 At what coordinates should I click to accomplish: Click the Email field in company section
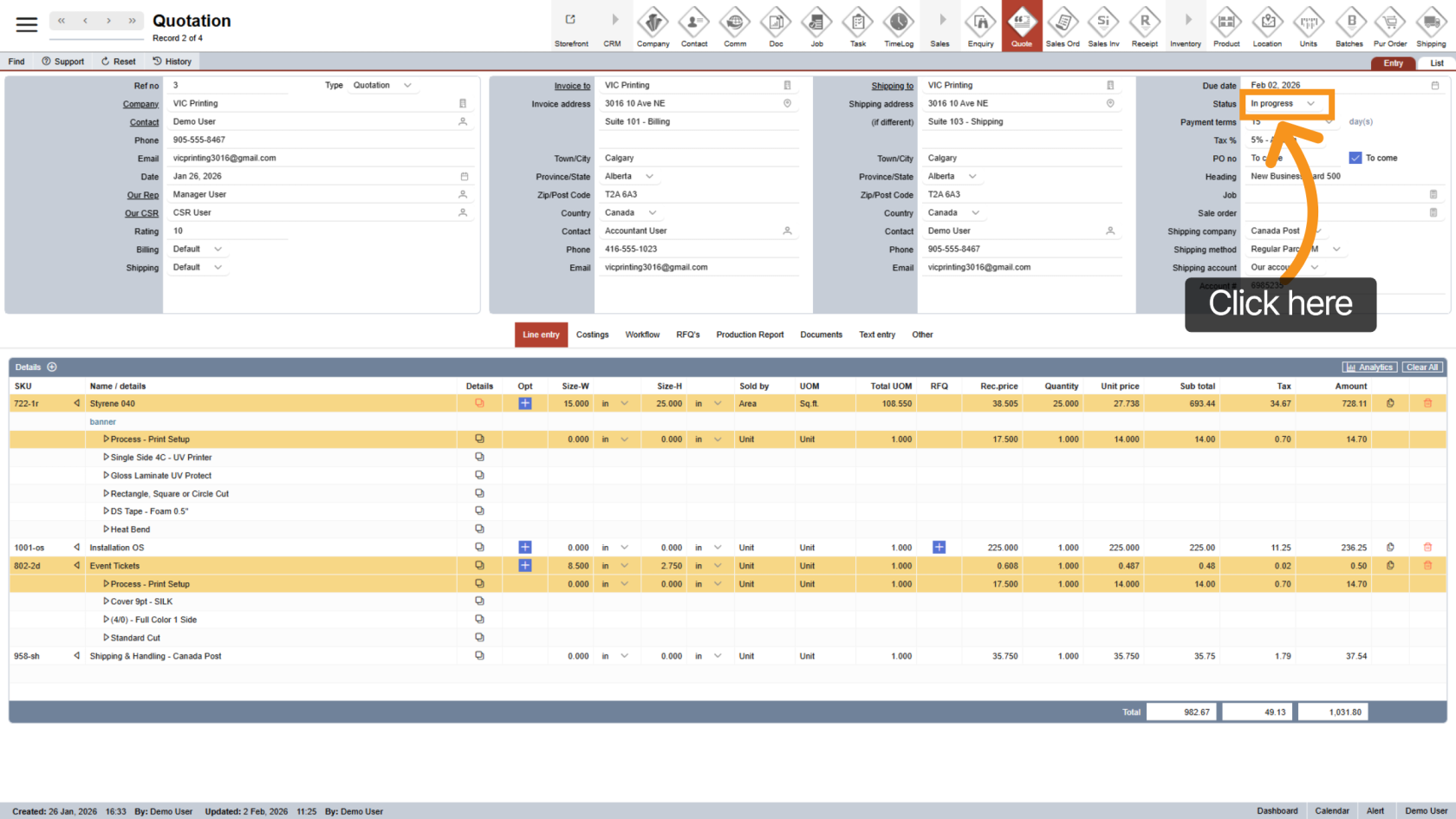tap(321, 159)
